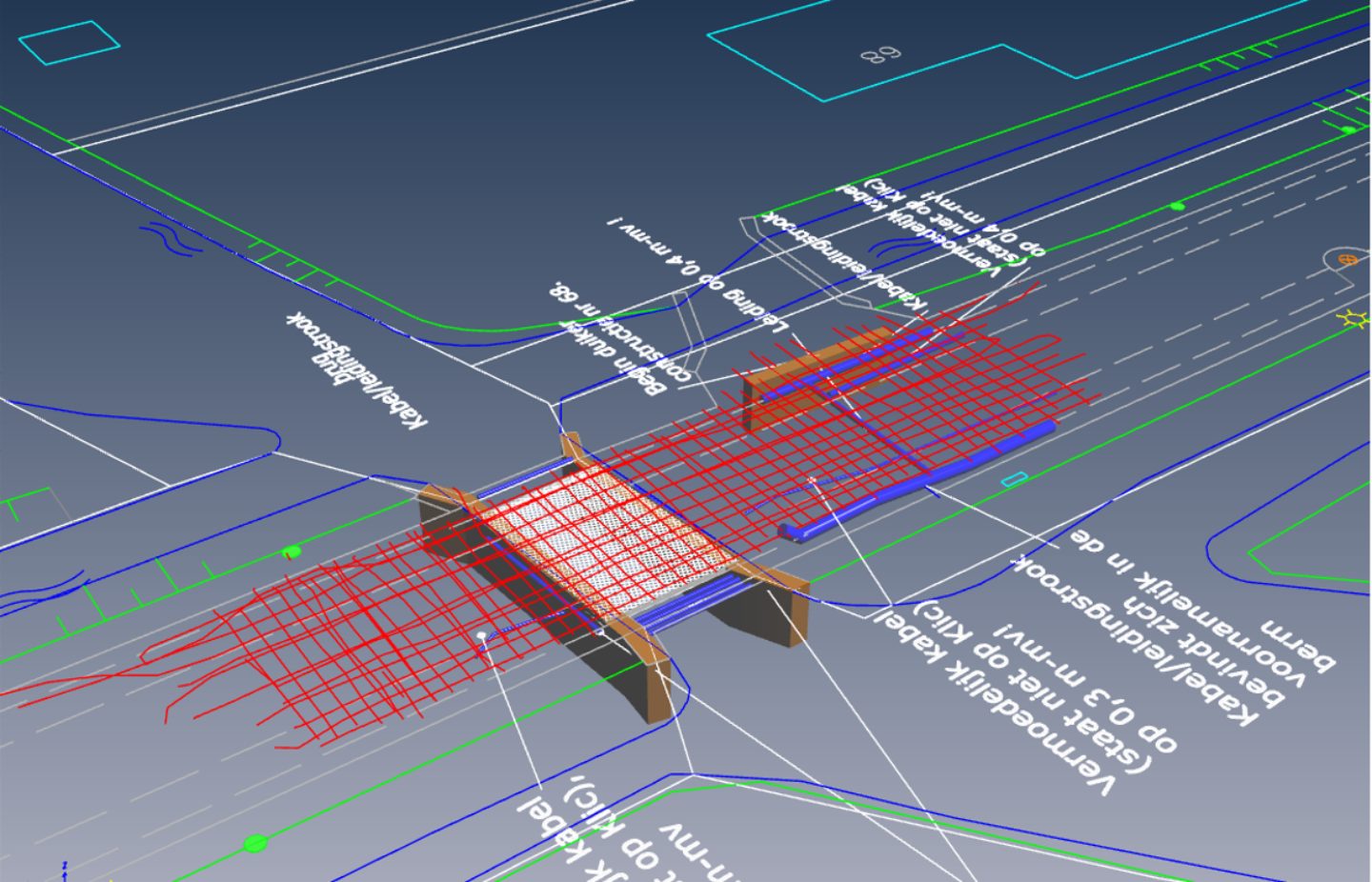Viewport: 1372px width, 882px height.
Task: Click the small cyan rectangle beside blue pipe
Action: tap(1016, 478)
